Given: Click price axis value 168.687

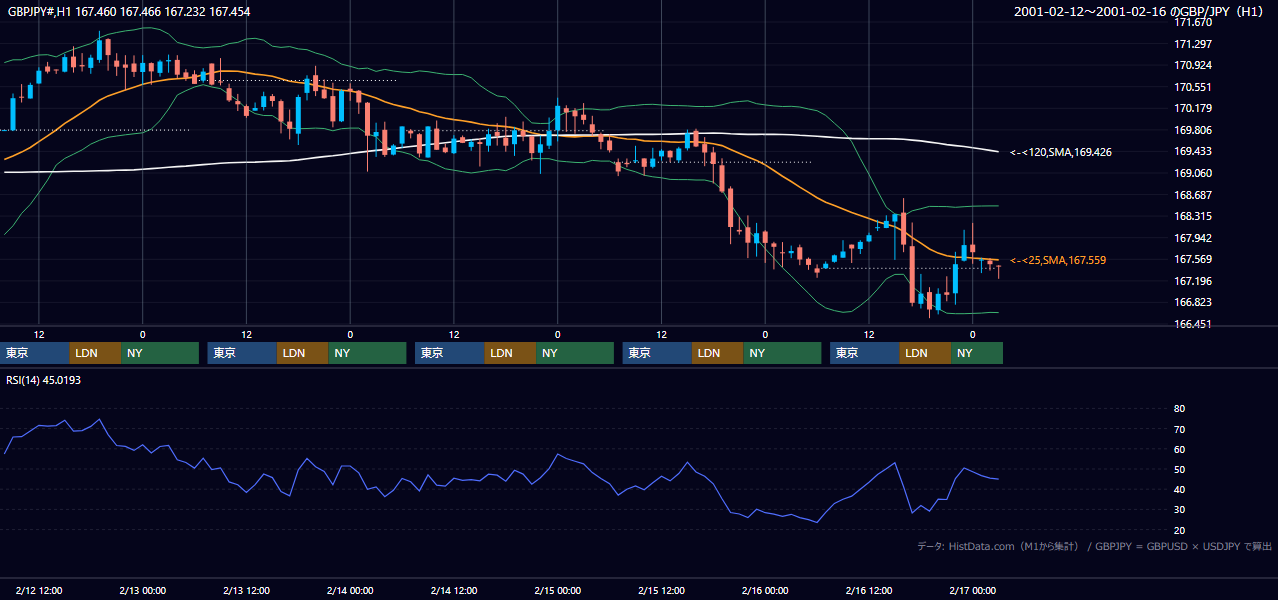Looking at the screenshot, I should 1193,195.
